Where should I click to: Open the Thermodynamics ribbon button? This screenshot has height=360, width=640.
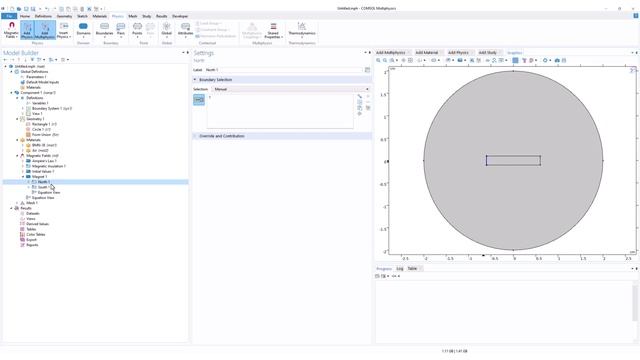[302, 30]
